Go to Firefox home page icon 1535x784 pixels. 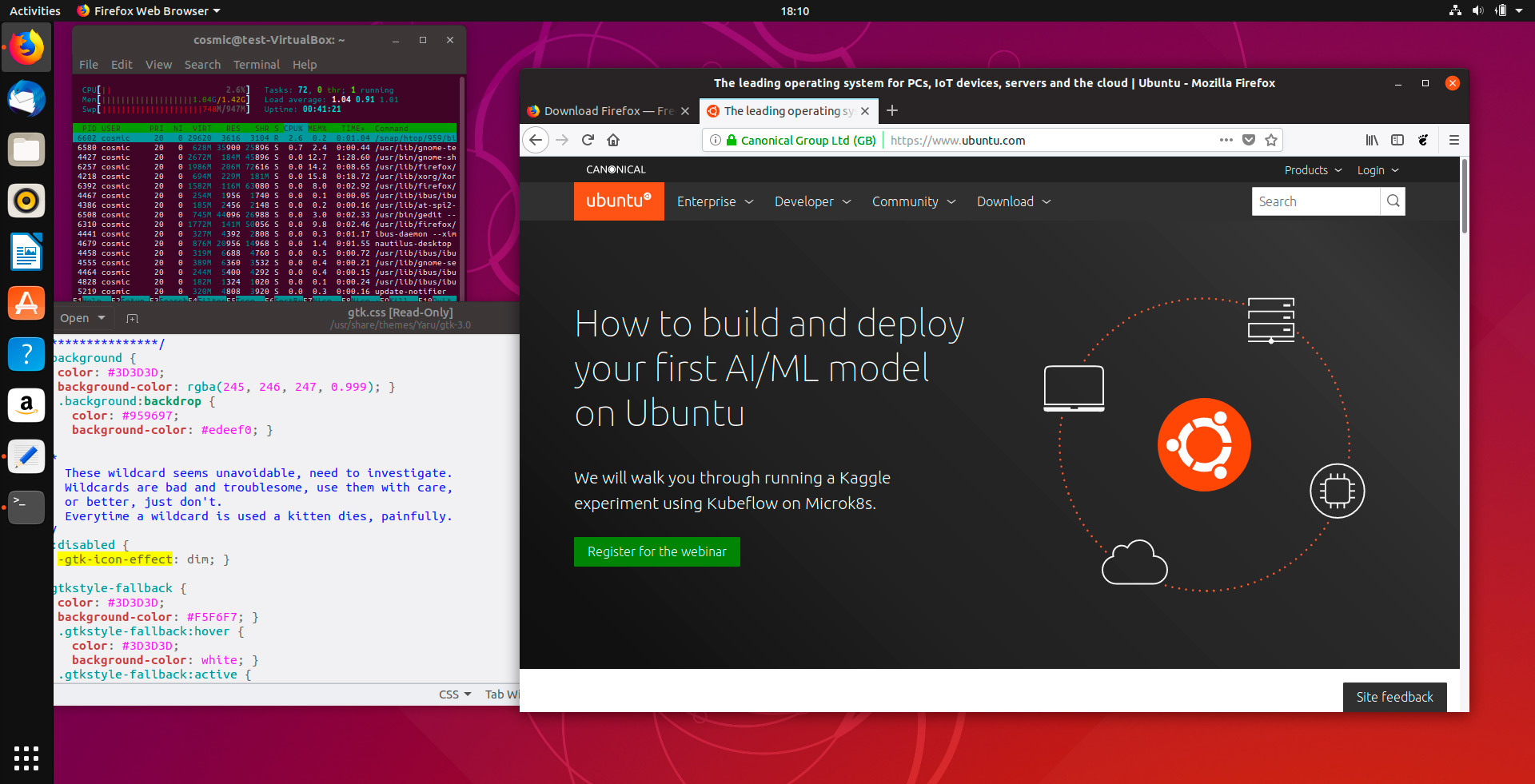(613, 140)
